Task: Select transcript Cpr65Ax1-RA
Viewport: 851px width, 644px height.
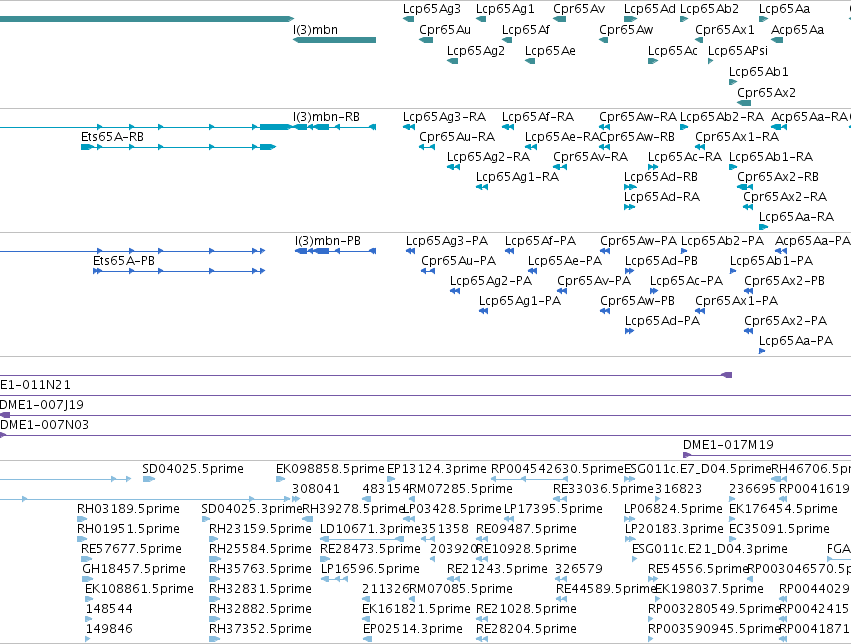Action: [737, 137]
